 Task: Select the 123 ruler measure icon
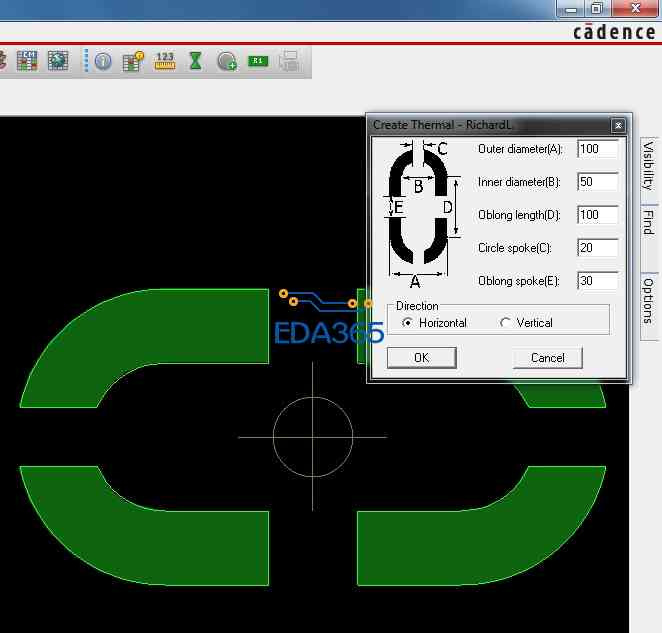point(165,61)
